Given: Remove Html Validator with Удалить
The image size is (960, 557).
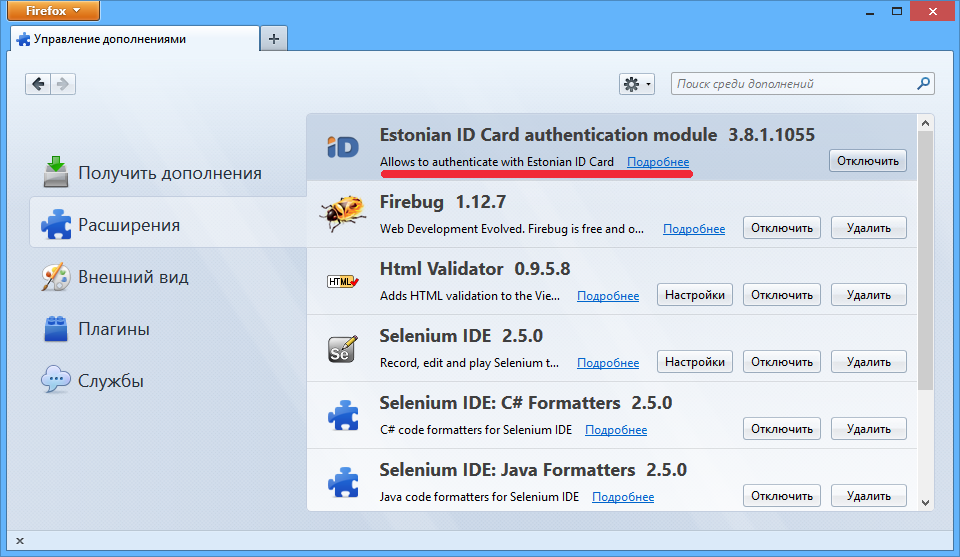Looking at the screenshot, I should [x=868, y=295].
